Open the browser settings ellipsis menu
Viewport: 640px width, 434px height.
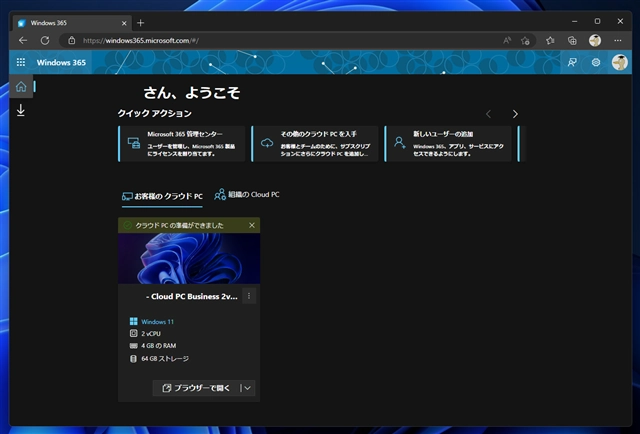click(618, 40)
